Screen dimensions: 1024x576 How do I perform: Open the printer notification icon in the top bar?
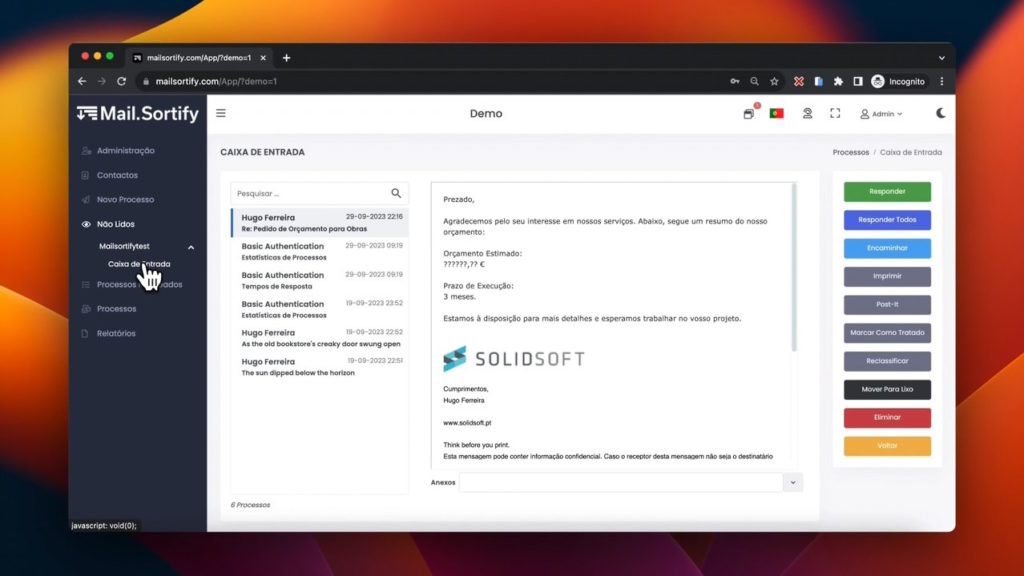tap(748, 113)
